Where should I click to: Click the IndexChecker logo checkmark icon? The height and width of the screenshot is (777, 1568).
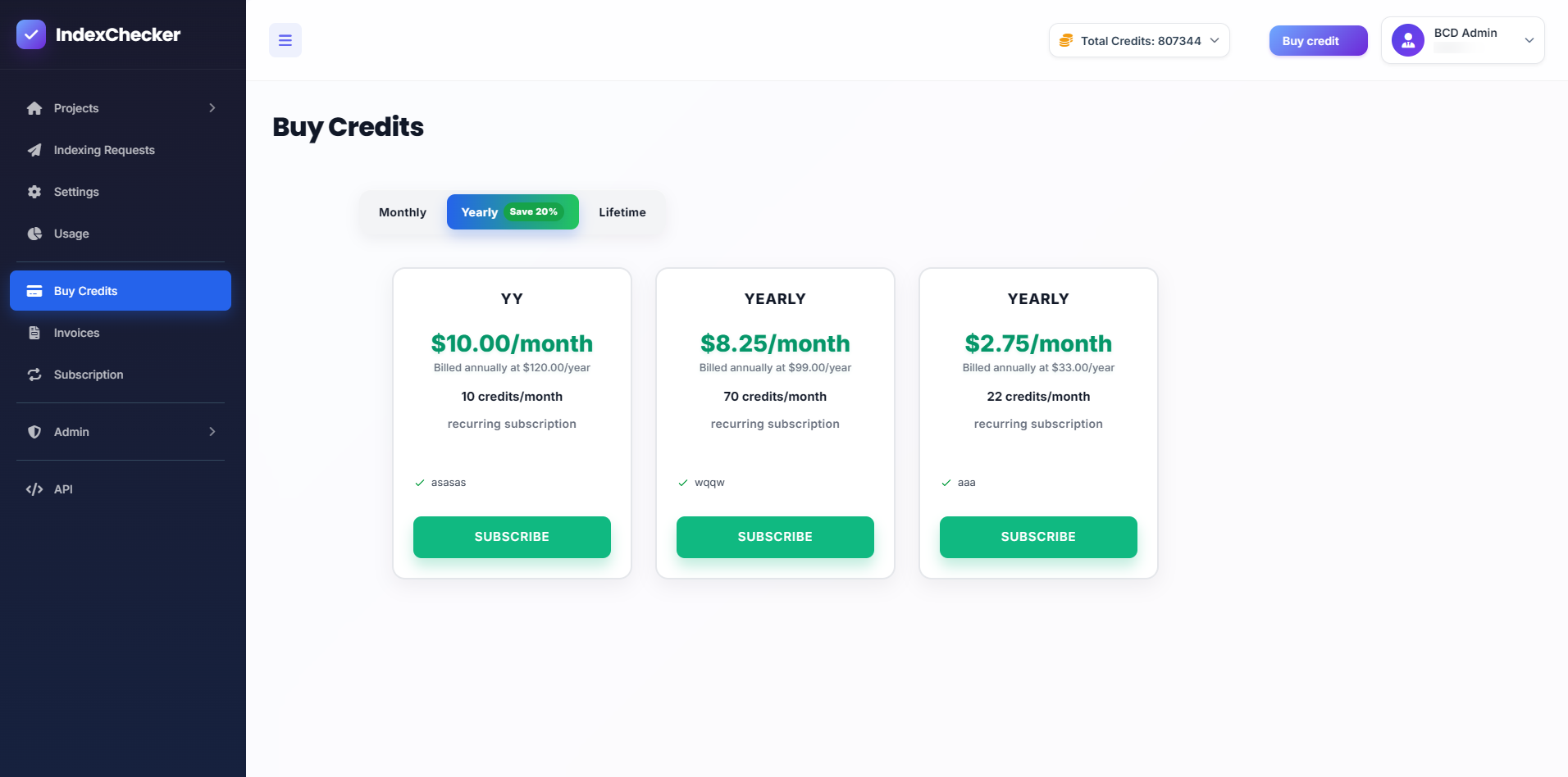pos(31,34)
